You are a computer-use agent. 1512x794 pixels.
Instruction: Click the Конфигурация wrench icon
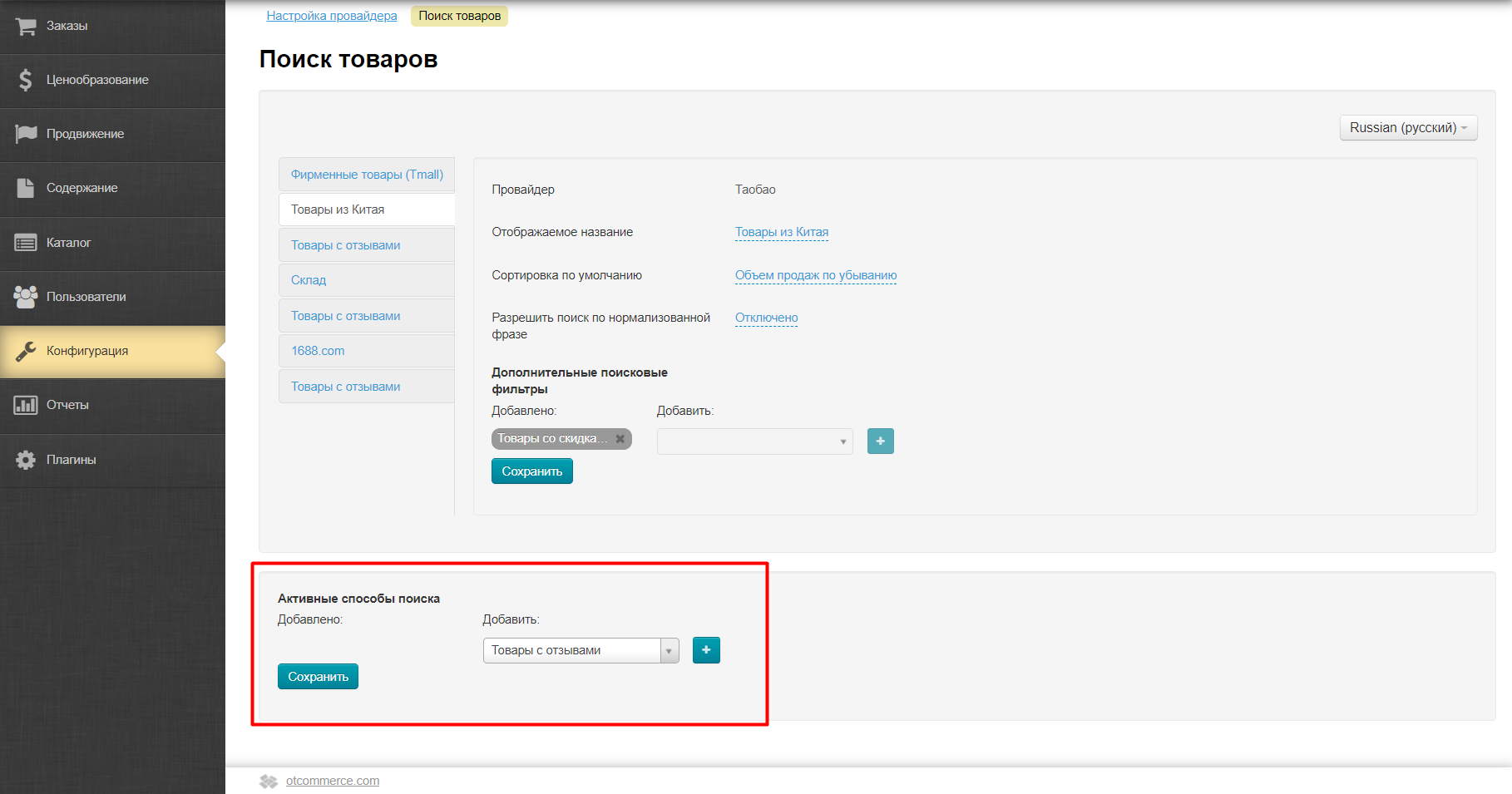click(x=25, y=350)
